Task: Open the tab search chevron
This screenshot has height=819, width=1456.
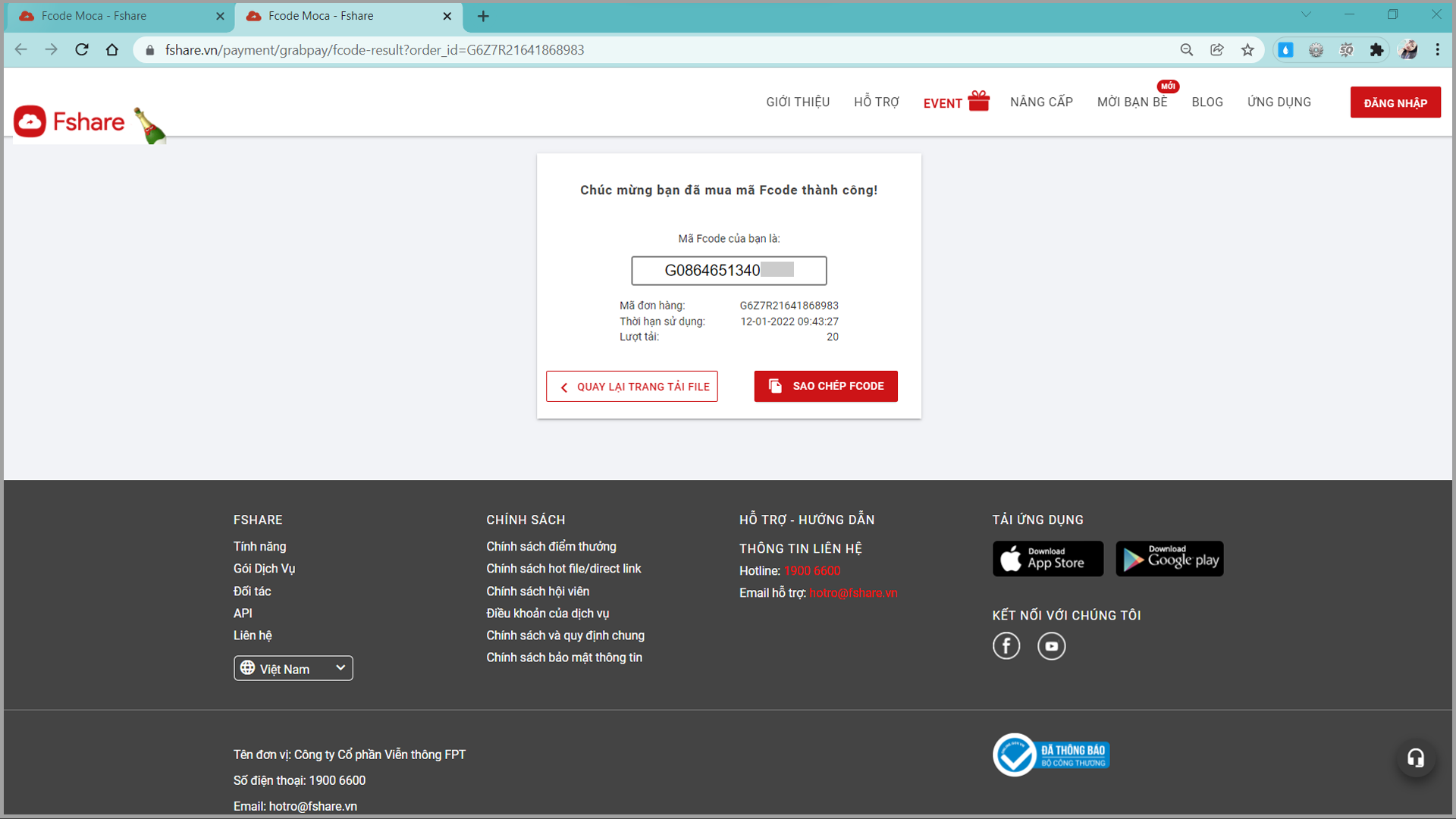Action: coord(1306,14)
